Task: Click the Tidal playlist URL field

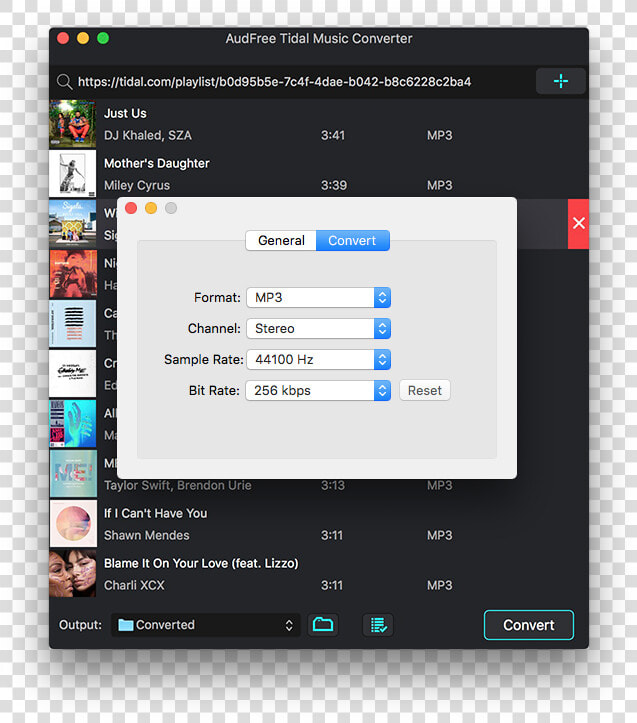Action: click(x=274, y=82)
